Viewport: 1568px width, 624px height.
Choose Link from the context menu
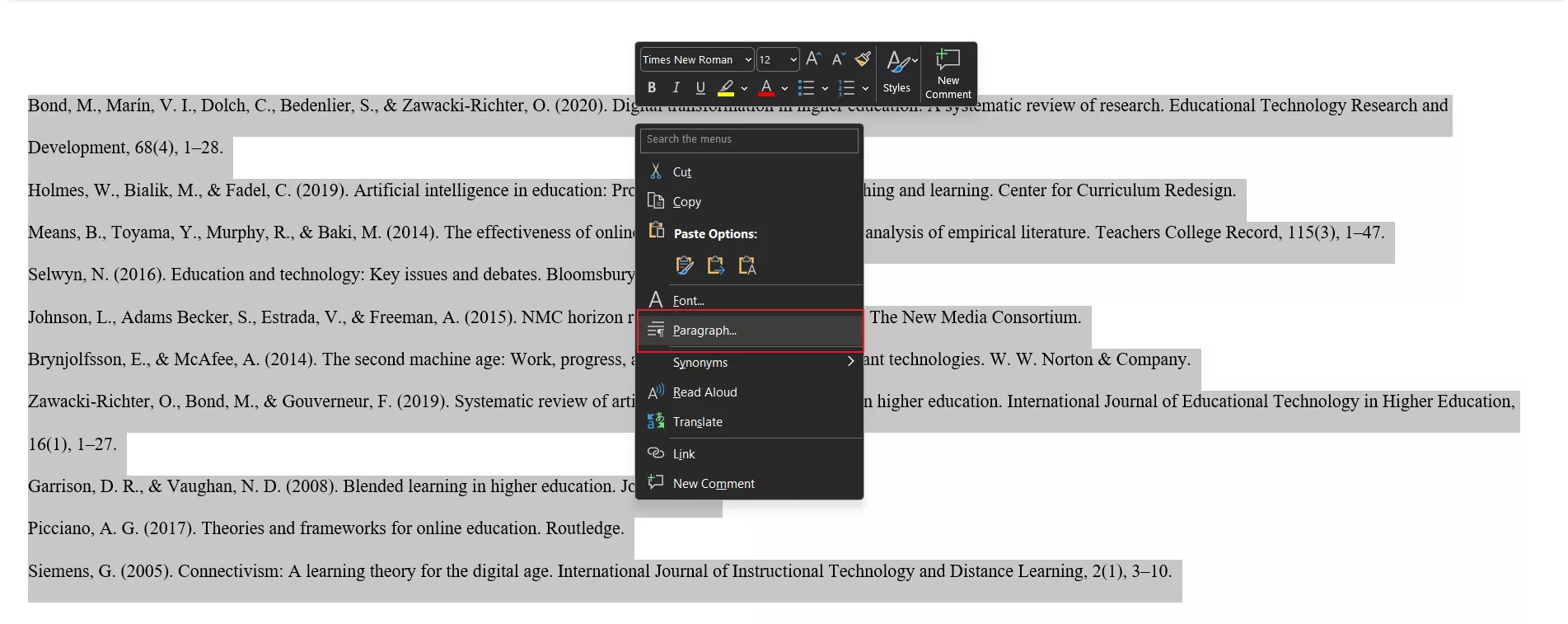click(750, 453)
